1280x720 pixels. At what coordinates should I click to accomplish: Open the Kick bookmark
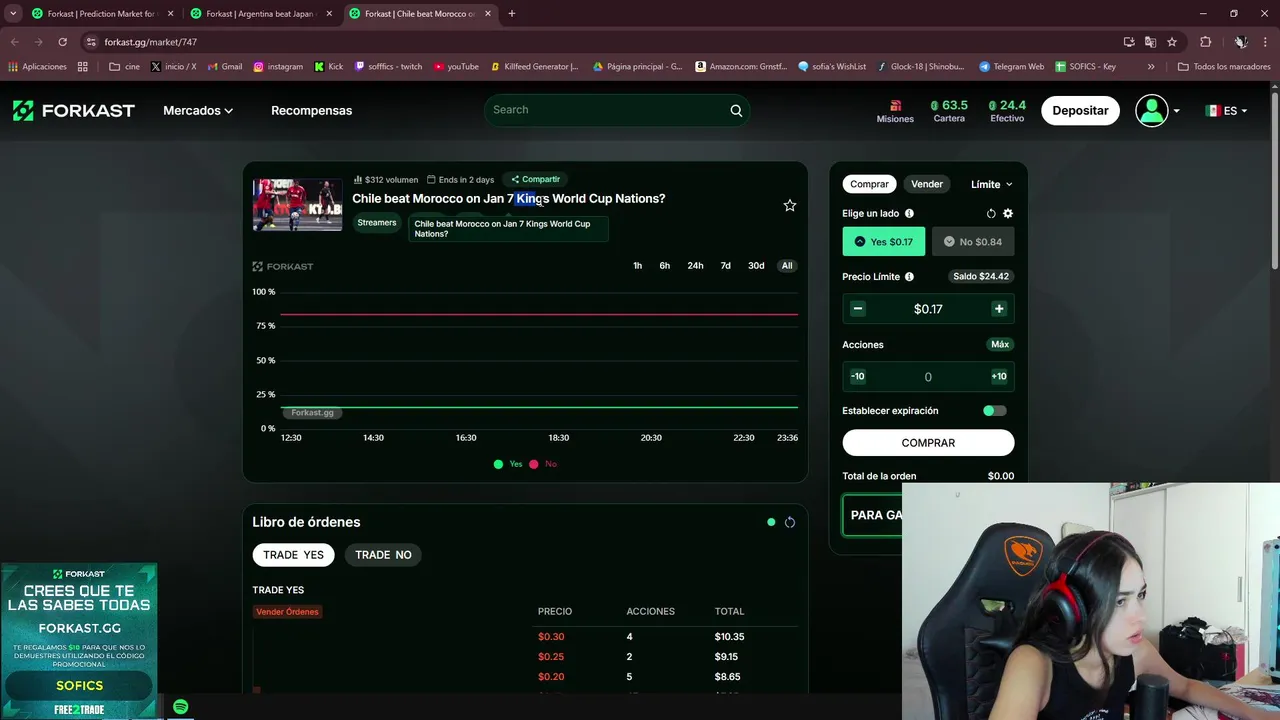[328, 67]
